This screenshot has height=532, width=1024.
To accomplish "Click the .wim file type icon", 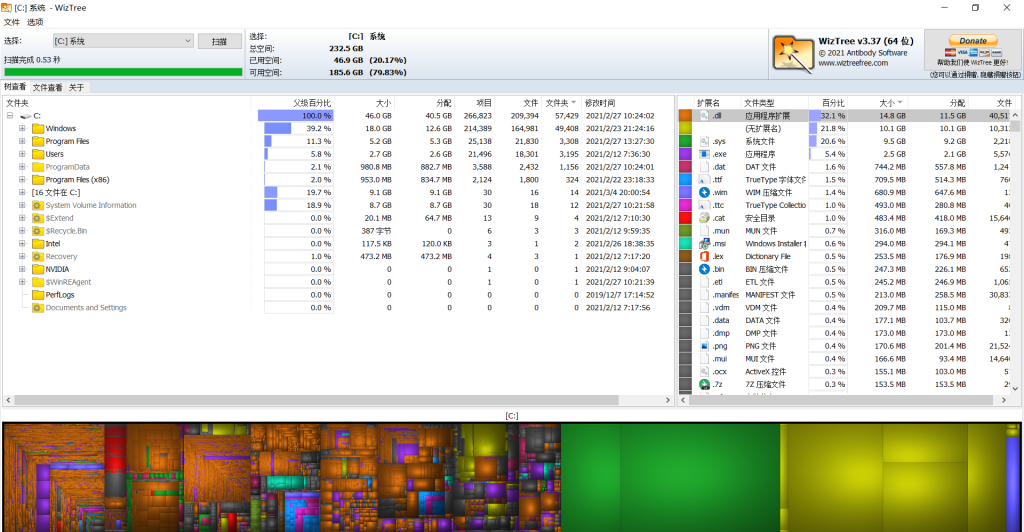I will tap(704, 193).
